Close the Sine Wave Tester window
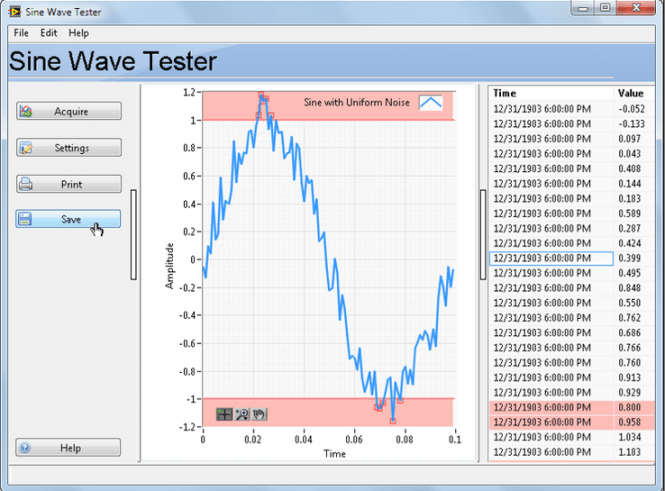The height and width of the screenshot is (491, 665). point(635,8)
